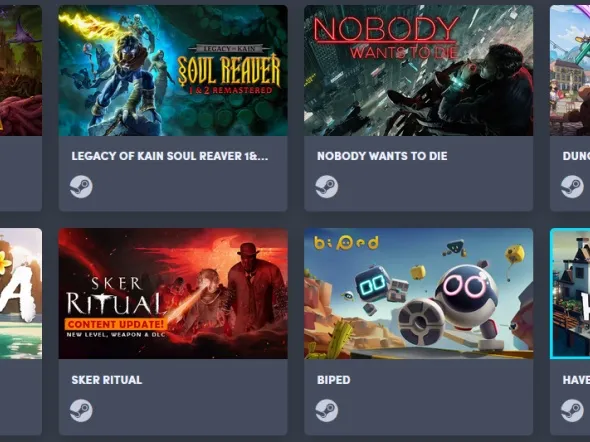Open the witch-hat game thumbnail at top left
Viewport: 590px width, 442px height.
click(x=21, y=70)
